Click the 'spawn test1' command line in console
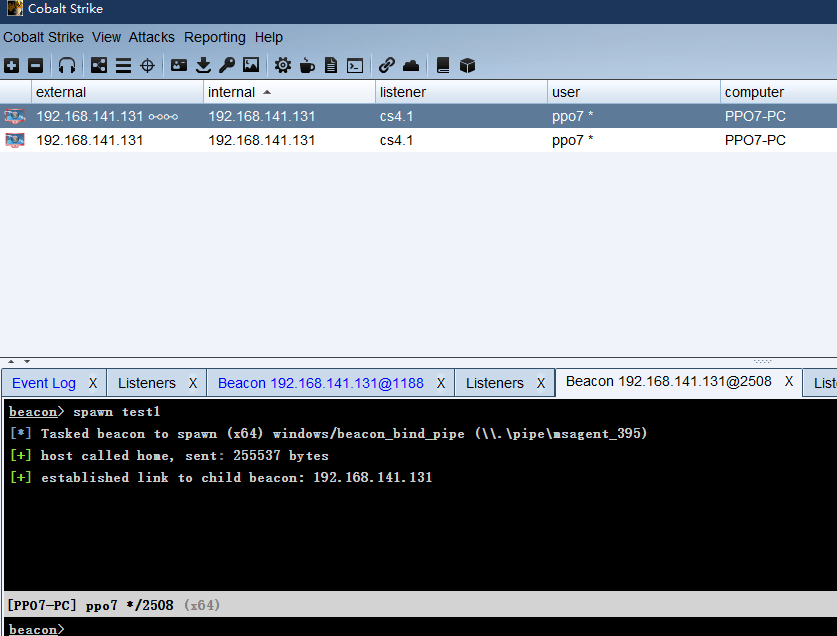837x636 pixels. (x=84, y=412)
